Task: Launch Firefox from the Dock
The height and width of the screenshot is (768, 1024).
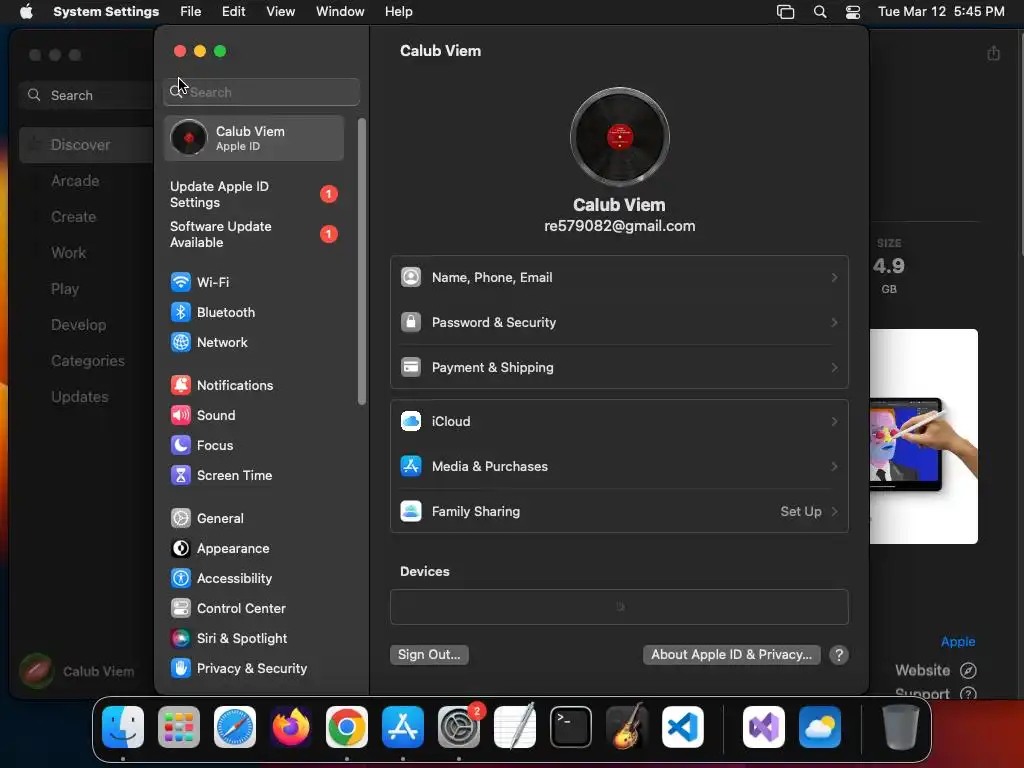Action: (x=291, y=727)
